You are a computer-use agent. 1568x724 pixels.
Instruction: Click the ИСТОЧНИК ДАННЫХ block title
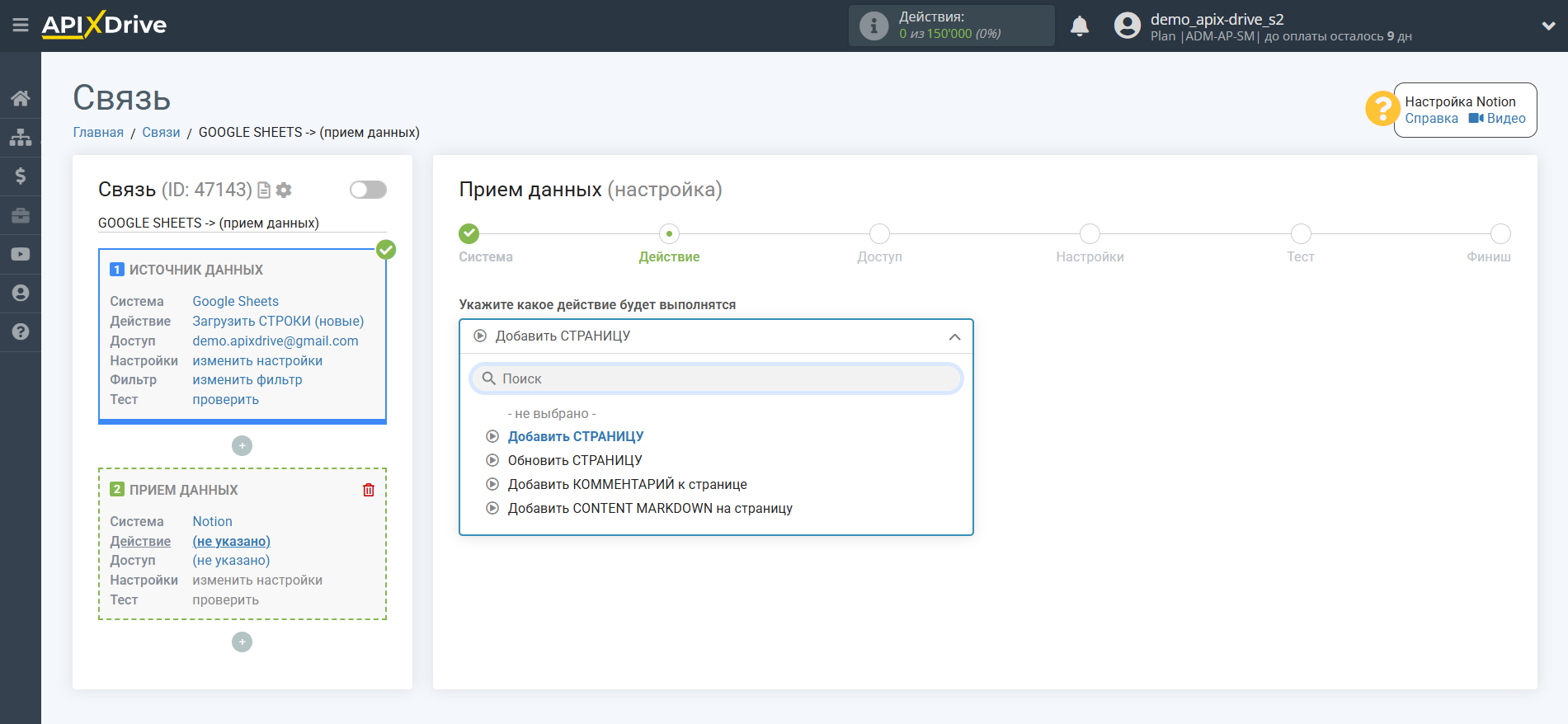(196, 270)
